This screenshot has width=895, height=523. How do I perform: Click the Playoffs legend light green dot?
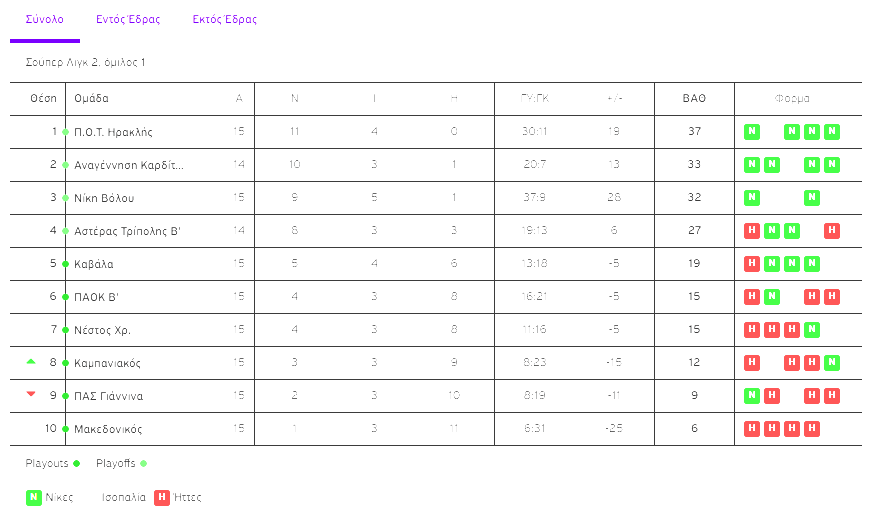click(144, 464)
